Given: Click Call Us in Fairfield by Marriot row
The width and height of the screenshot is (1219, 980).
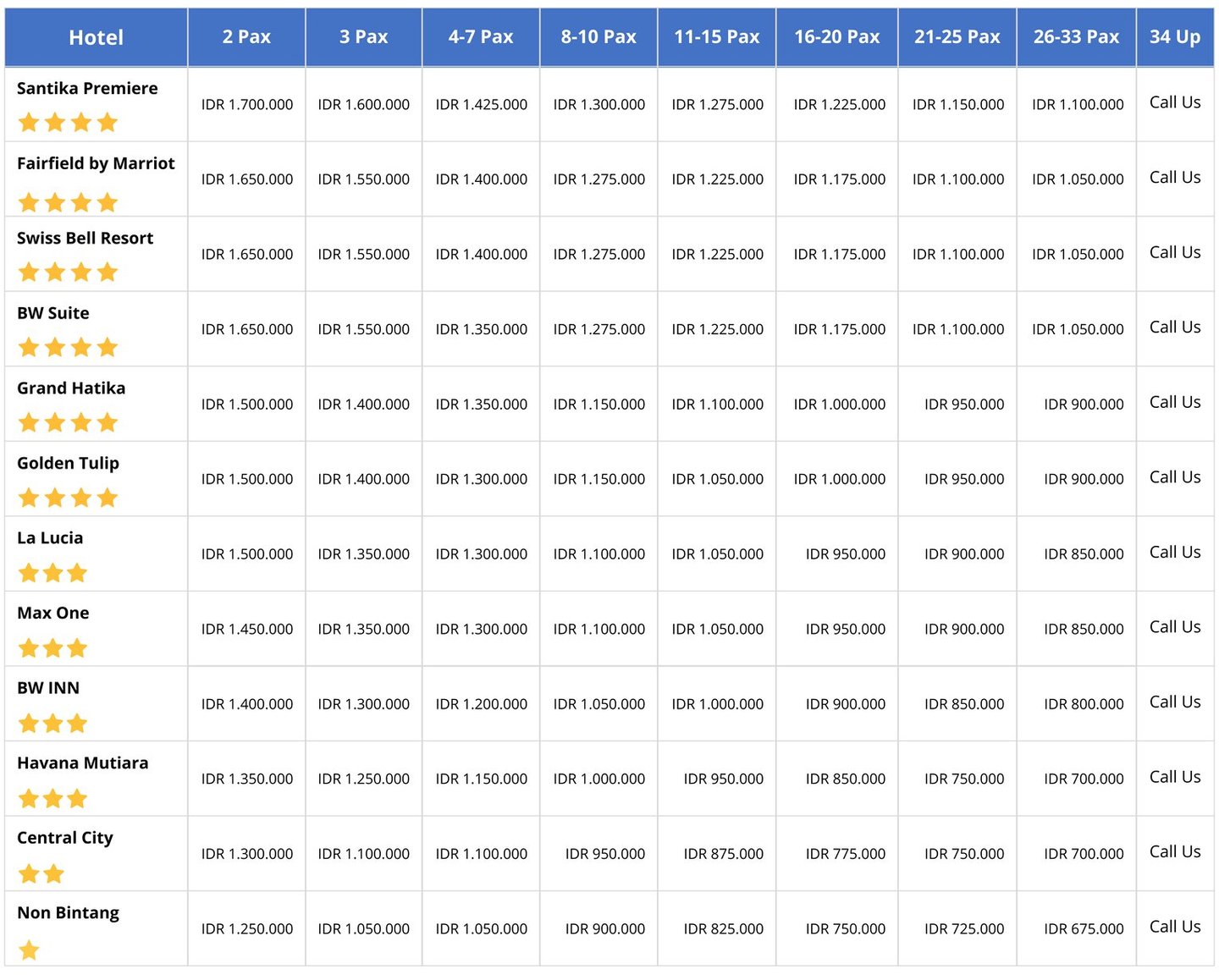Looking at the screenshot, I should pyautogui.click(x=1175, y=178).
